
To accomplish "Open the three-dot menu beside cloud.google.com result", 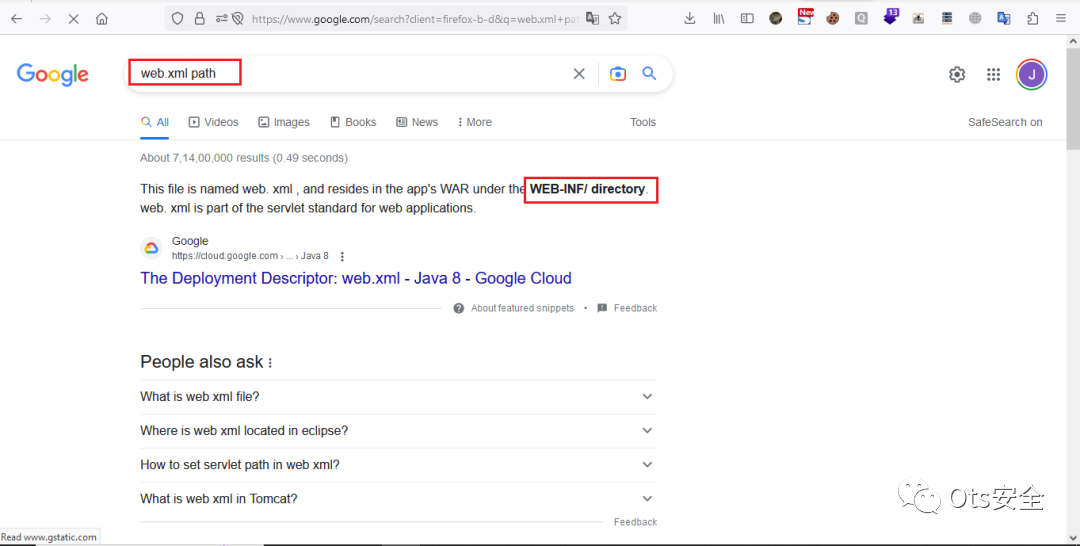I will 342,256.
